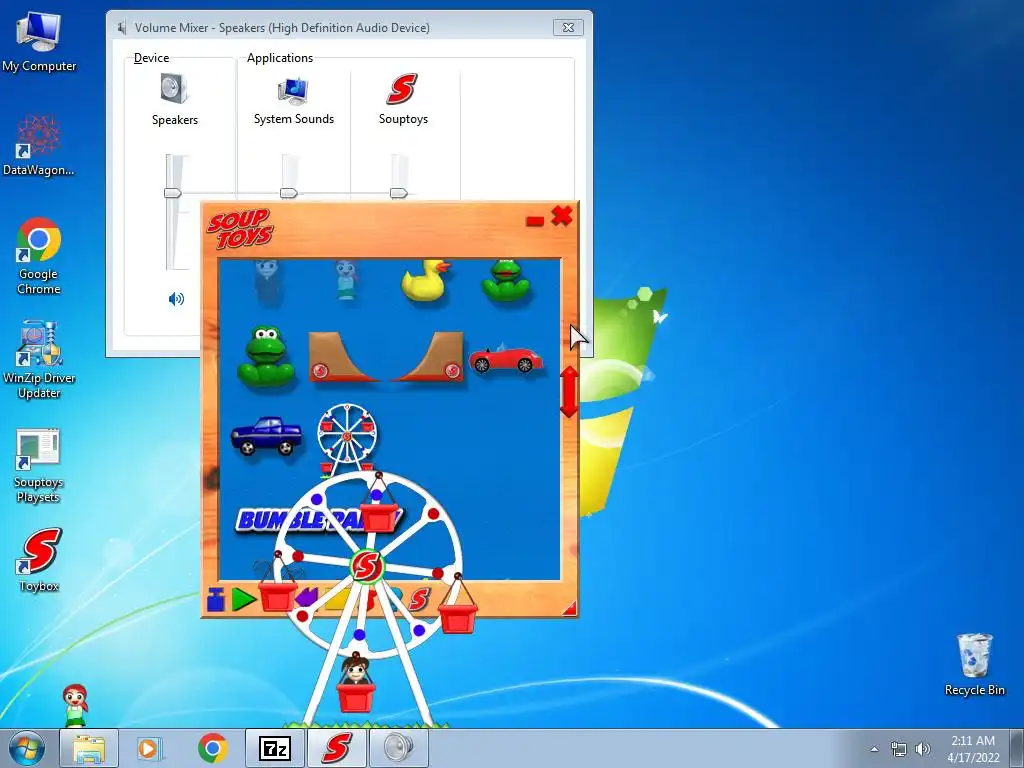Screen dimensions: 1024x768
Task: Click the purple icon in Souptoys toolbar
Action: (306, 598)
